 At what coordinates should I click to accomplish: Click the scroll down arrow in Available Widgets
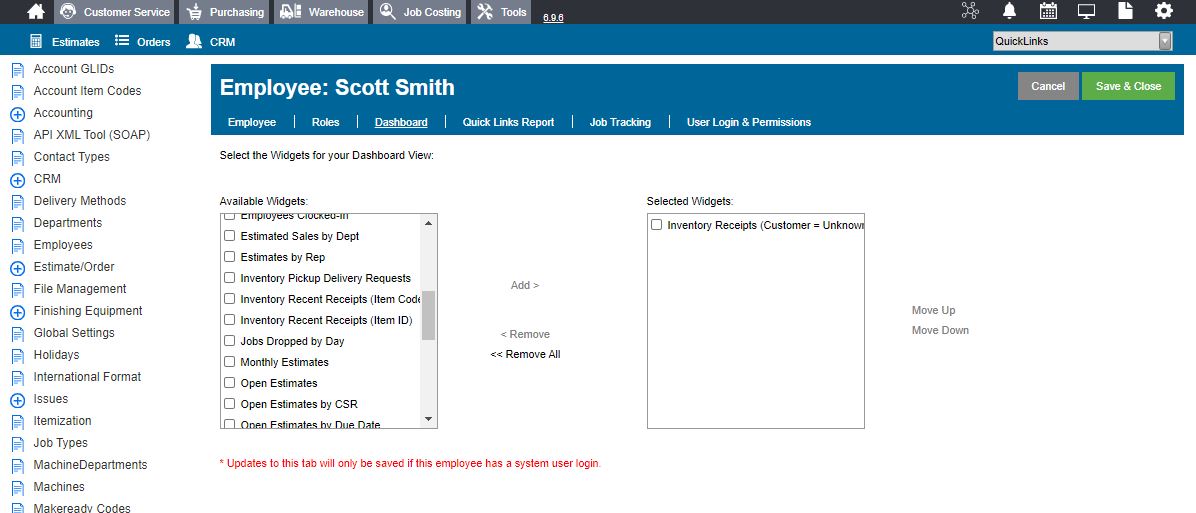point(428,419)
